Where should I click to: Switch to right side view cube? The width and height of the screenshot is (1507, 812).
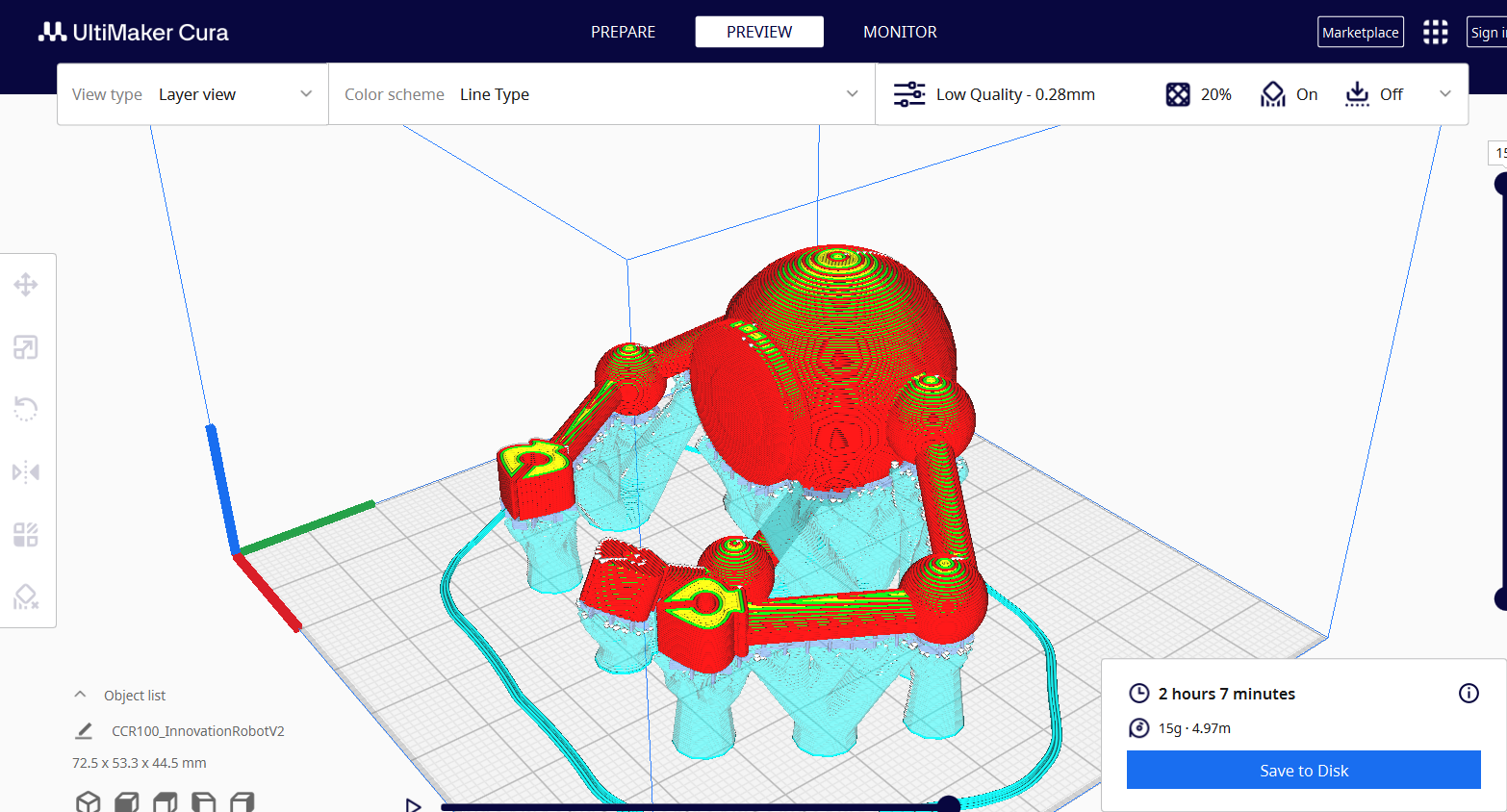[x=243, y=801]
